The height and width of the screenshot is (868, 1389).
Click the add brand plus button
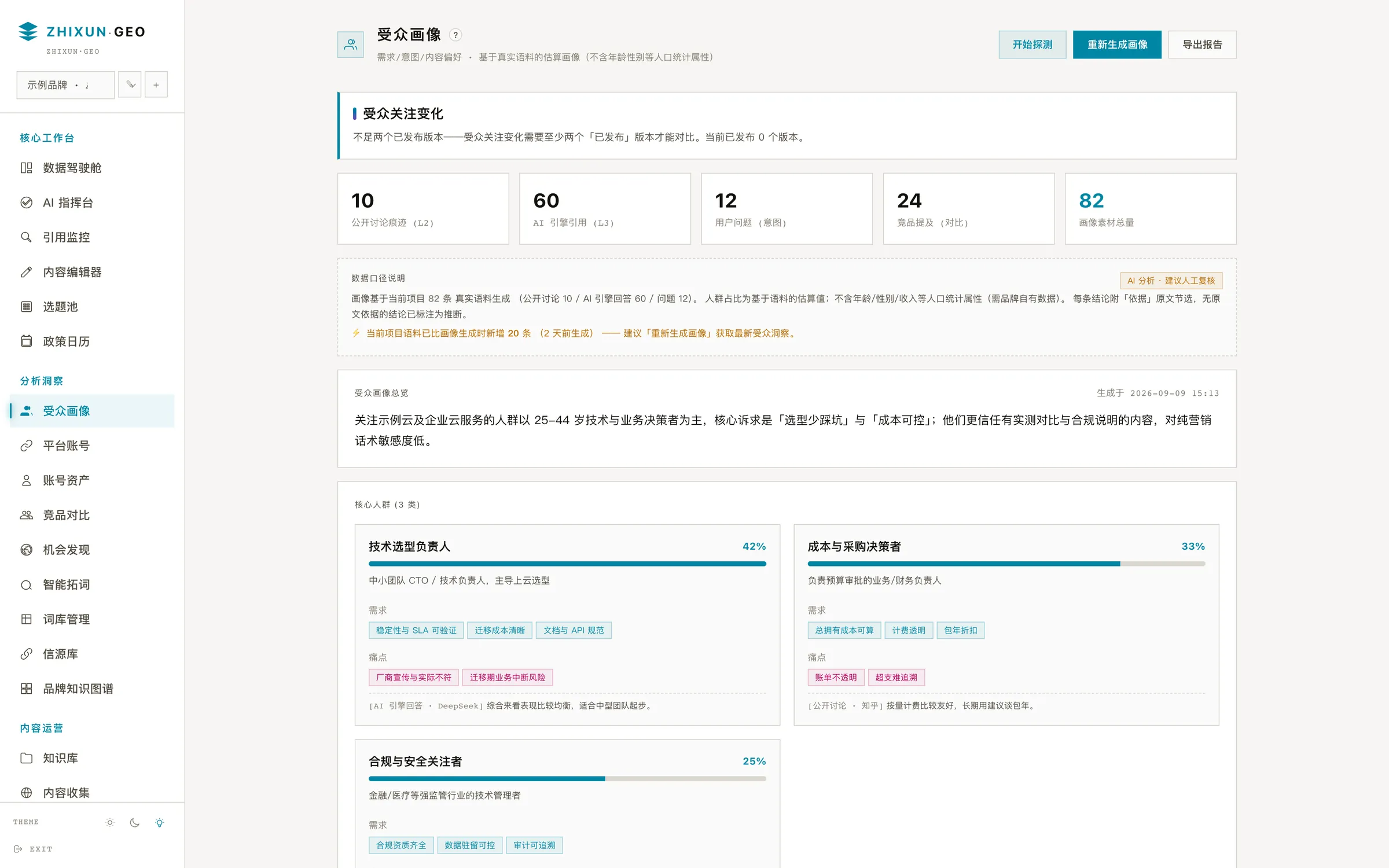click(x=156, y=85)
